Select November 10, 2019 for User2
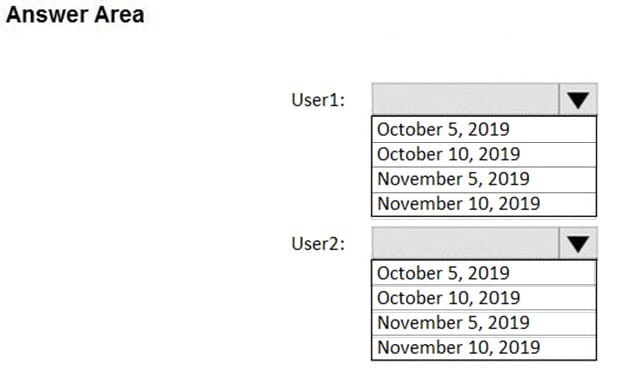Viewport: 623px width, 389px height. (484, 348)
